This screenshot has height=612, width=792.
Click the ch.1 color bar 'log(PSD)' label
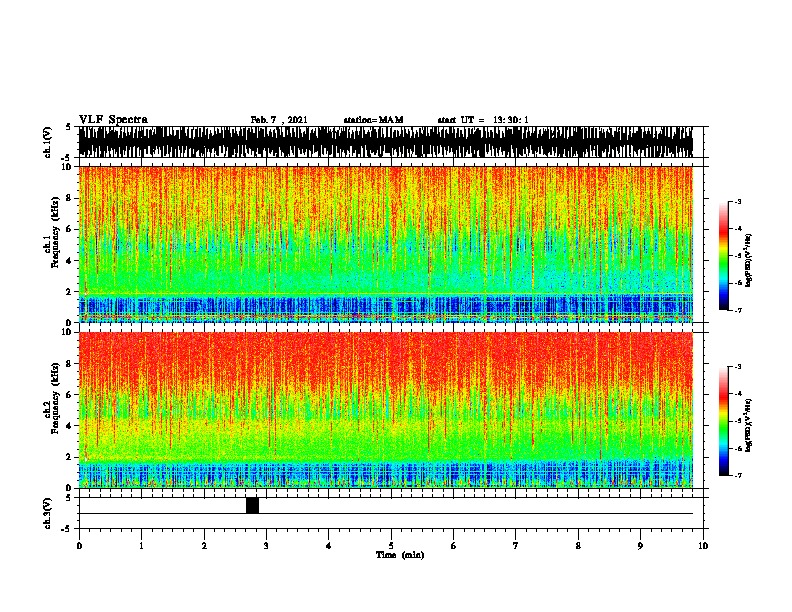[748, 261]
